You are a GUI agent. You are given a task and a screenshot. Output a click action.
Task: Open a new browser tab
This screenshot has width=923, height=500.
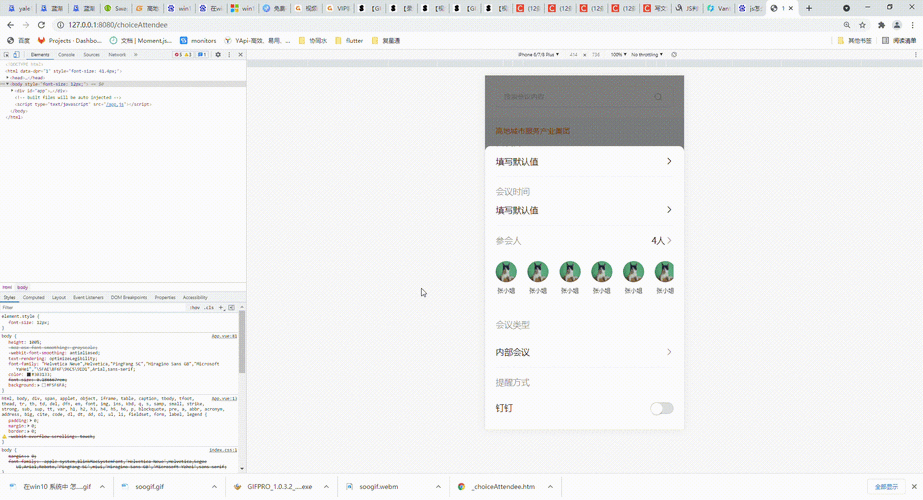pyautogui.click(x=809, y=8)
